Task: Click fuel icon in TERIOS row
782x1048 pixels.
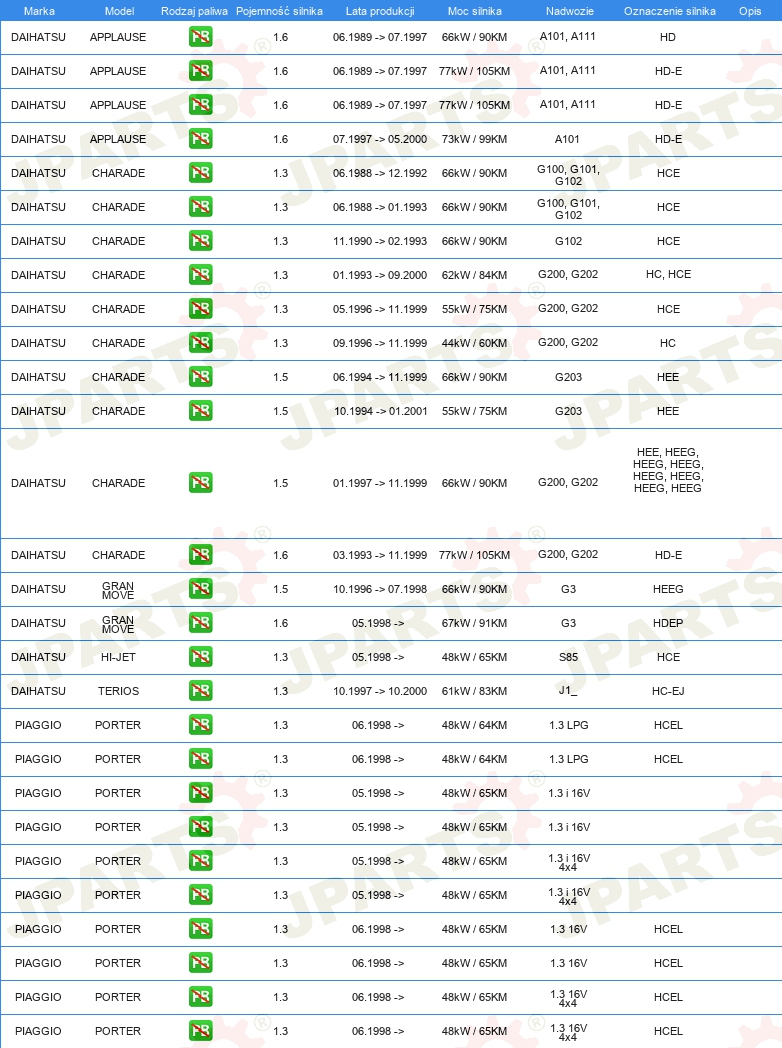Action: pyautogui.click(x=201, y=691)
